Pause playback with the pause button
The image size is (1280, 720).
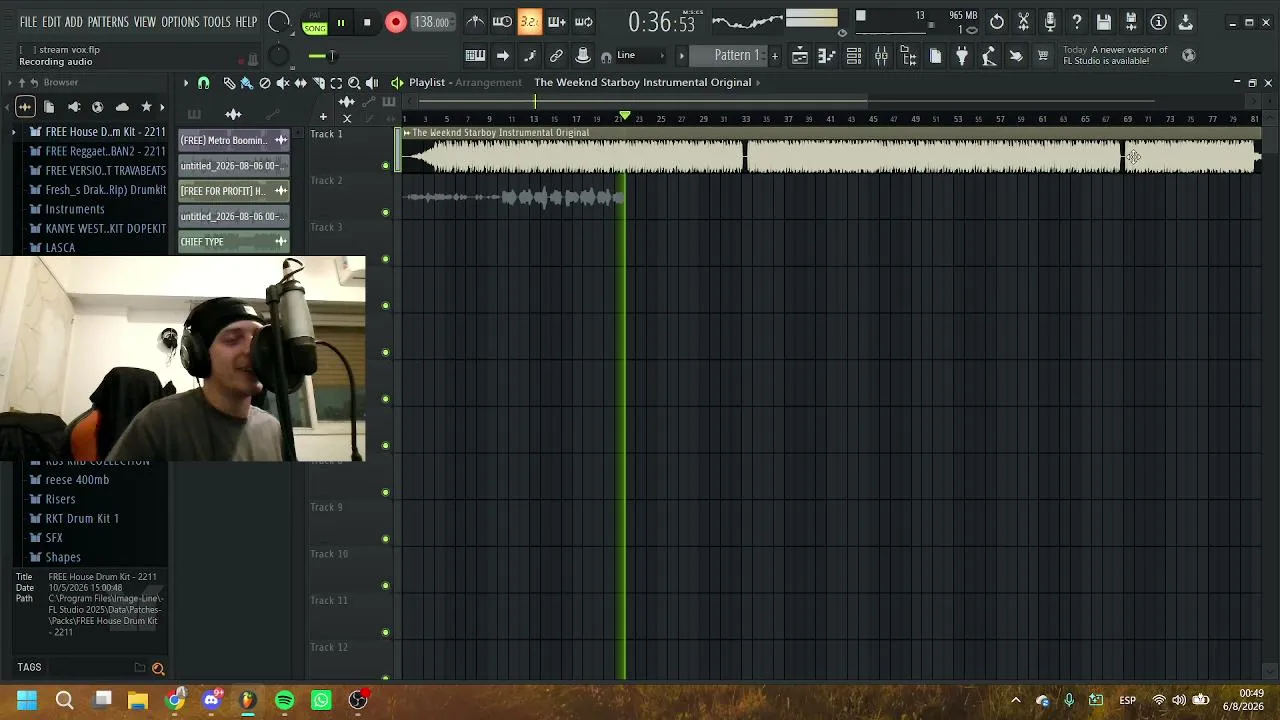[341, 22]
